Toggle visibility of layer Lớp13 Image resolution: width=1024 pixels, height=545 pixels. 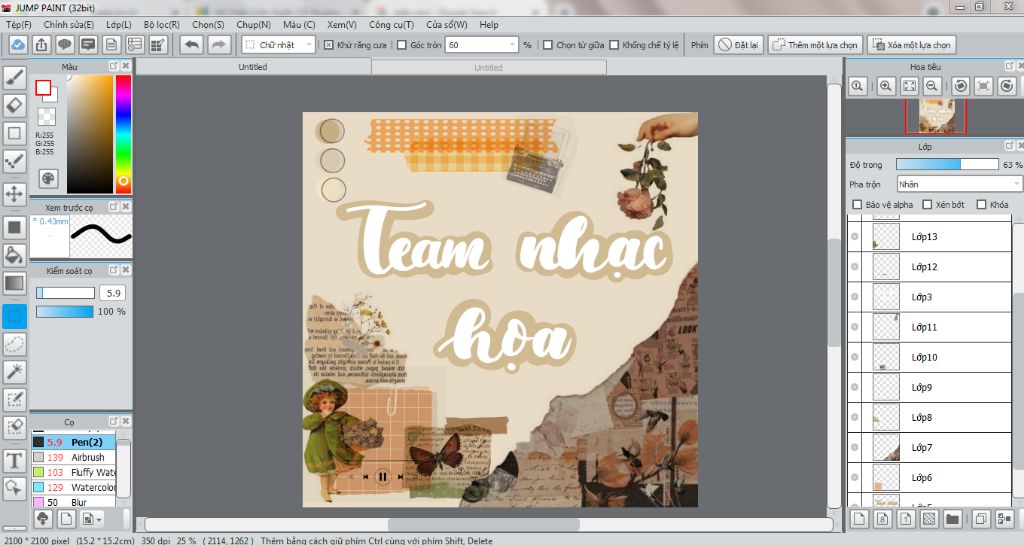click(x=855, y=236)
